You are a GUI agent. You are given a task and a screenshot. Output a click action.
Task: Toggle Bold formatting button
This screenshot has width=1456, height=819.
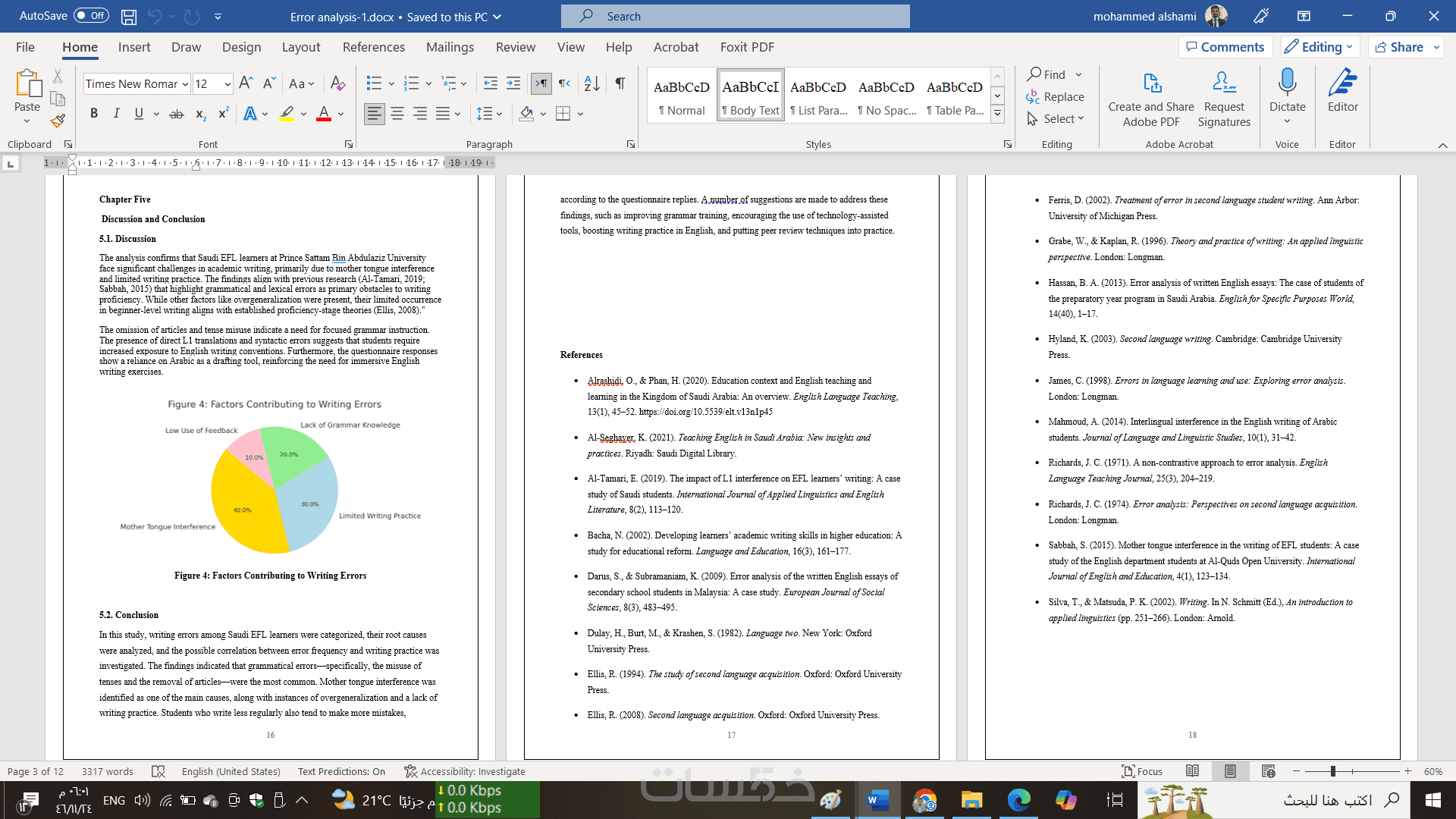coord(94,114)
